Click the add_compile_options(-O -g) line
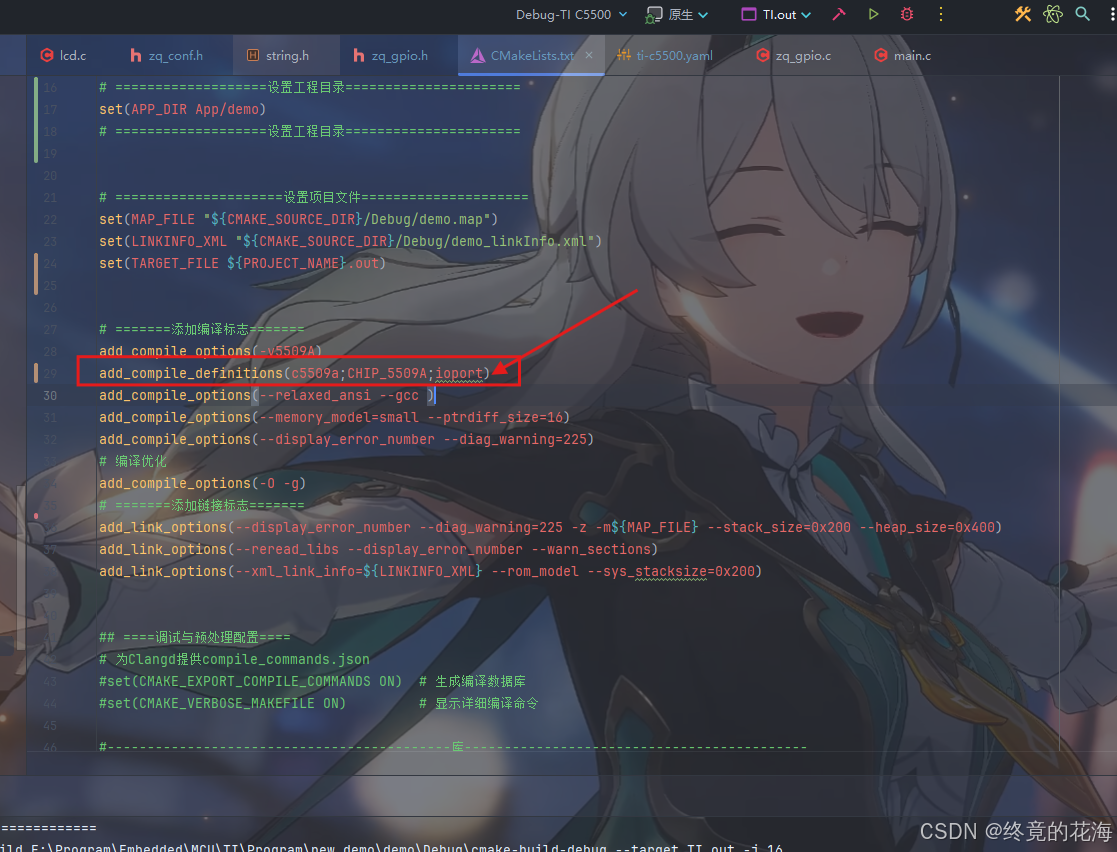This screenshot has height=852, width=1117. point(202,483)
